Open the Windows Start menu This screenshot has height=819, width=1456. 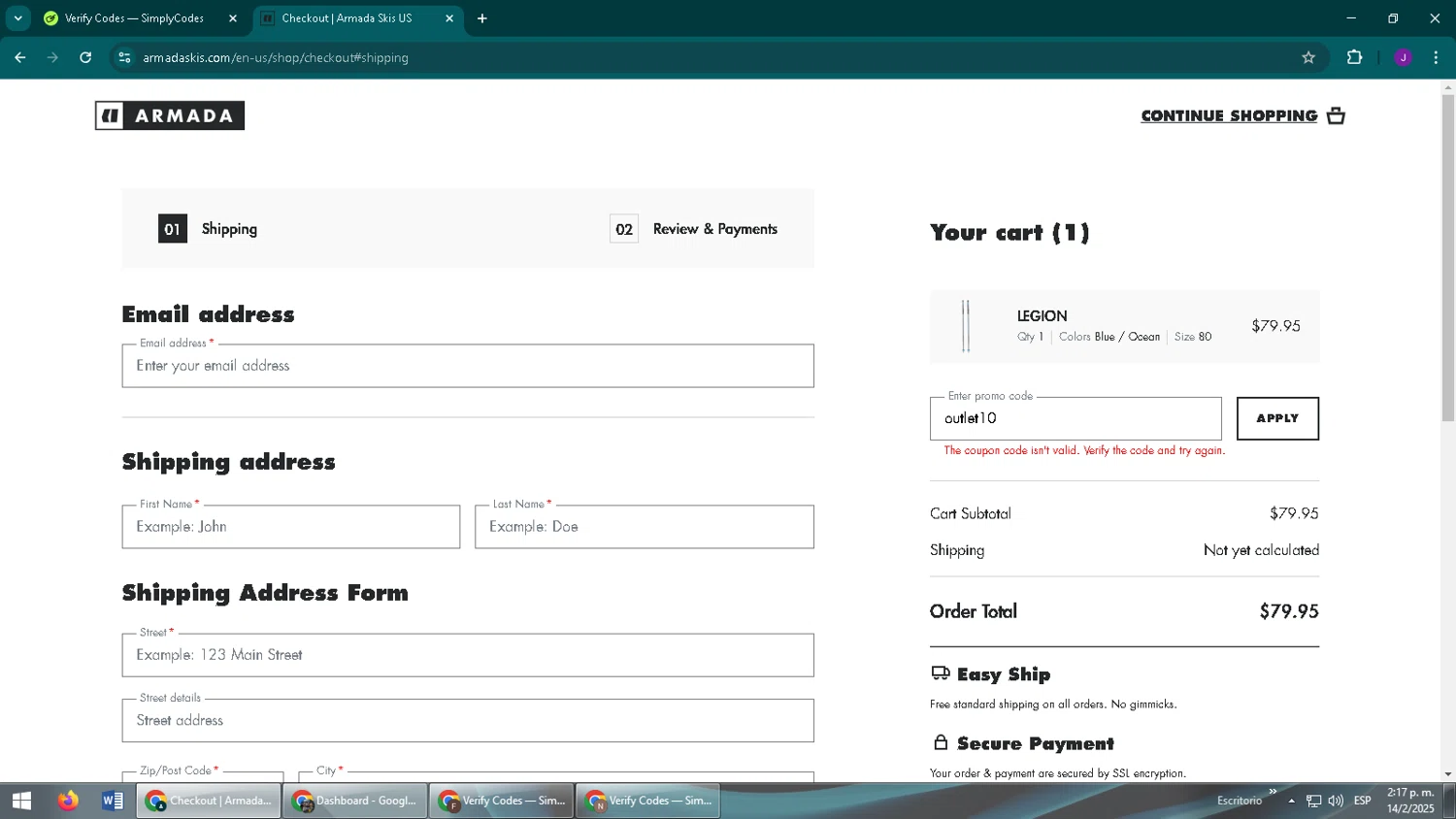21,801
